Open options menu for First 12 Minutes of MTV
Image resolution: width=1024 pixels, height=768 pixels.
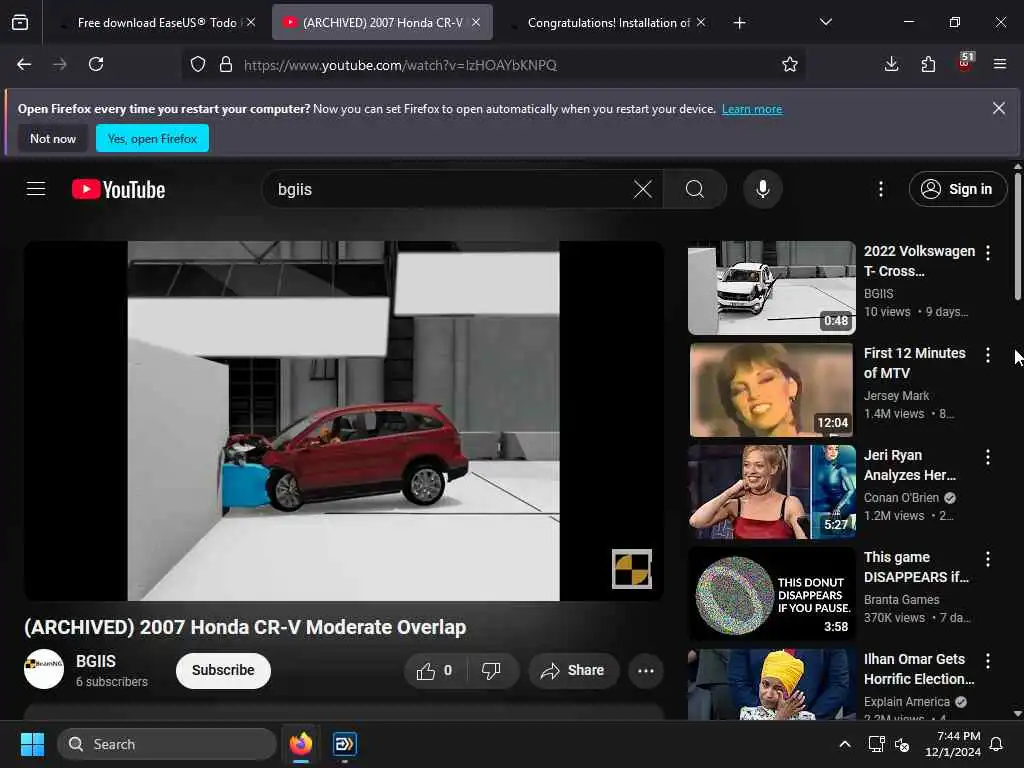point(987,355)
